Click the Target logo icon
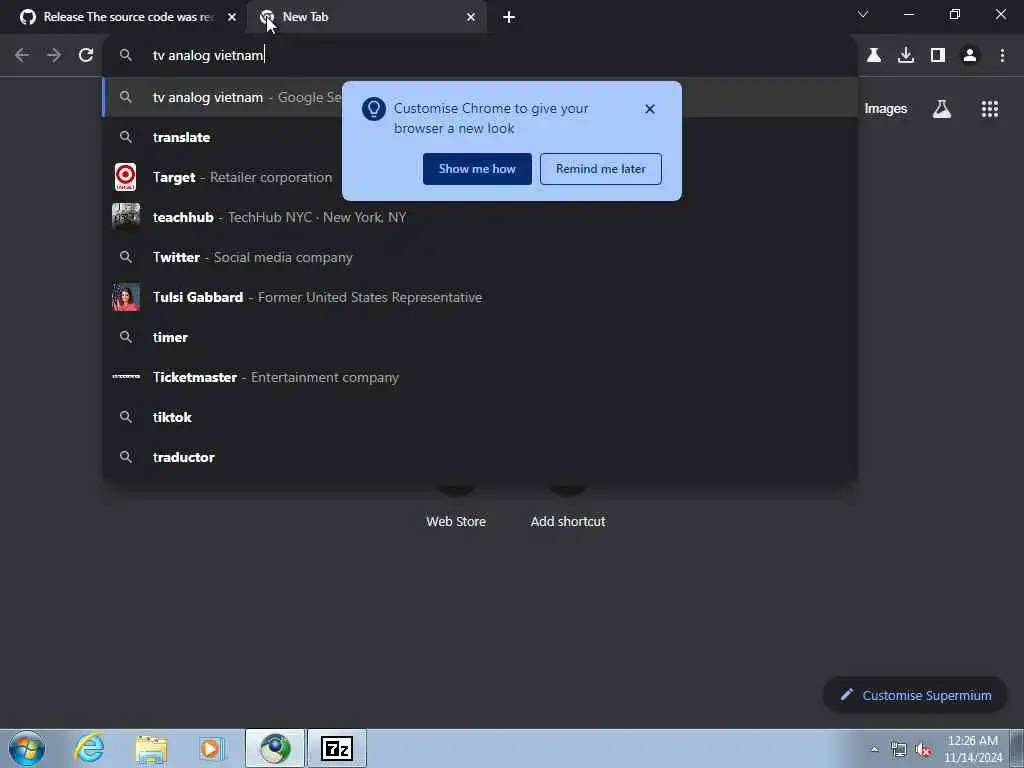1024x768 pixels. tap(125, 177)
